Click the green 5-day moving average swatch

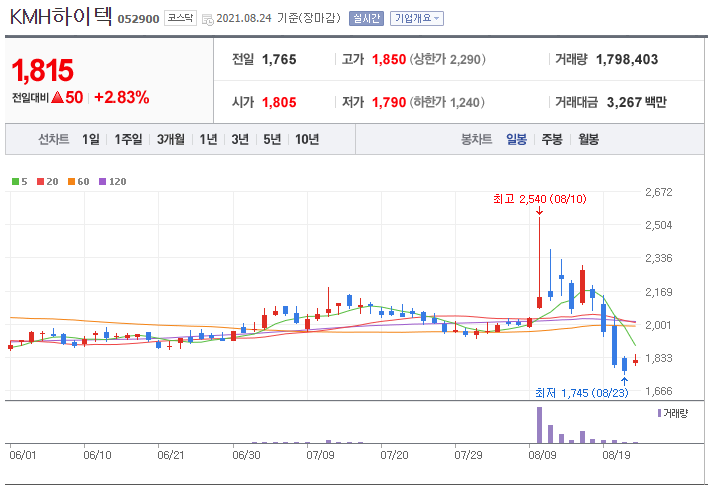point(15,182)
